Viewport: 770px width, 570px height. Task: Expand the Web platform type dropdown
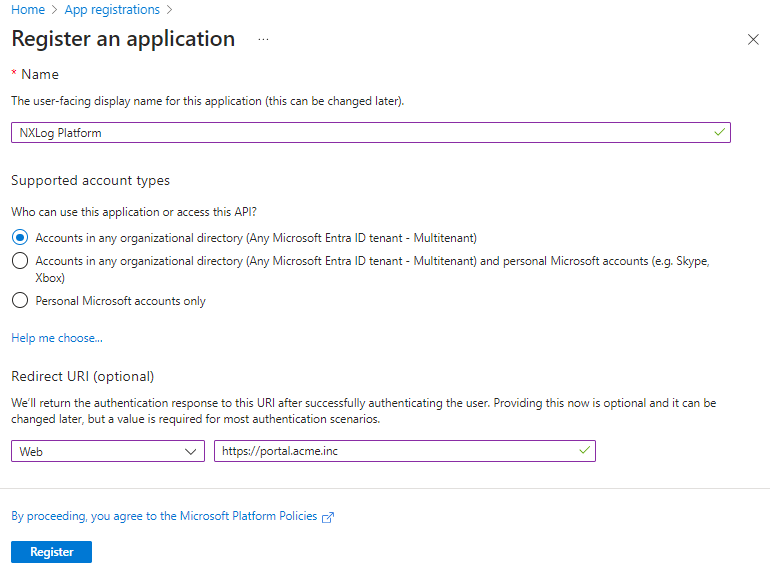(108, 452)
